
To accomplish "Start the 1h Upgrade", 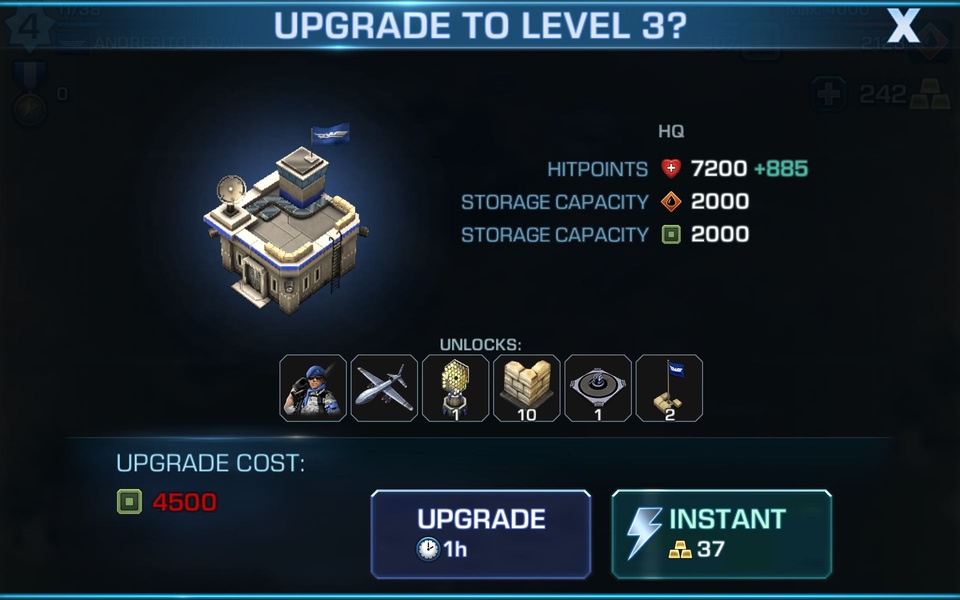I will coord(481,534).
